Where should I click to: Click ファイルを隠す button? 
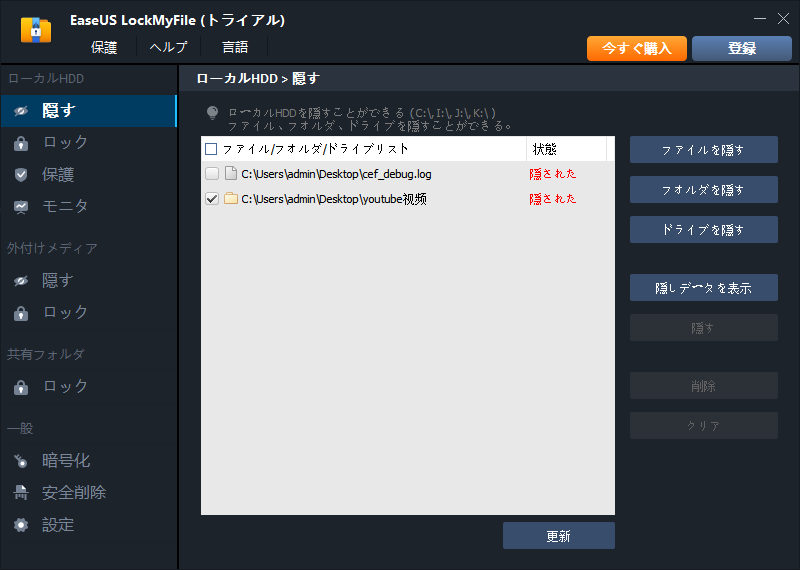(x=704, y=150)
